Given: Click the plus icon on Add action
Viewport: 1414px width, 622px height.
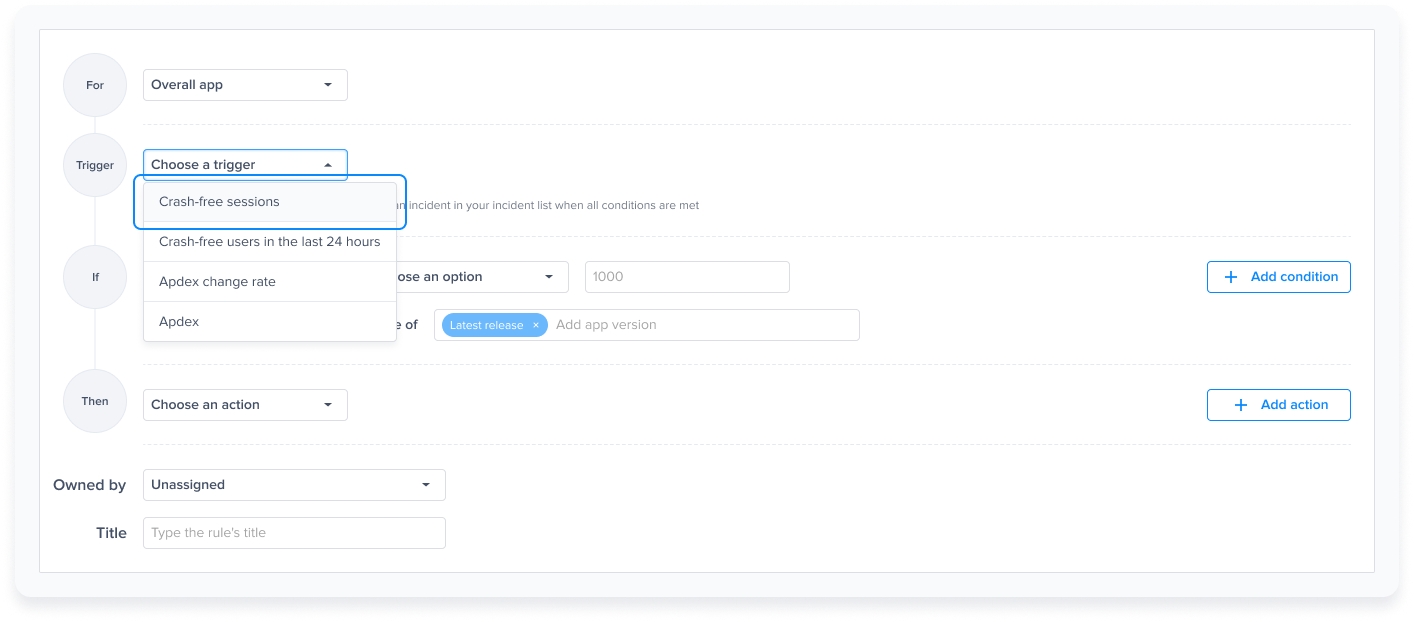Looking at the screenshot, I should [x=1241, y=405].
